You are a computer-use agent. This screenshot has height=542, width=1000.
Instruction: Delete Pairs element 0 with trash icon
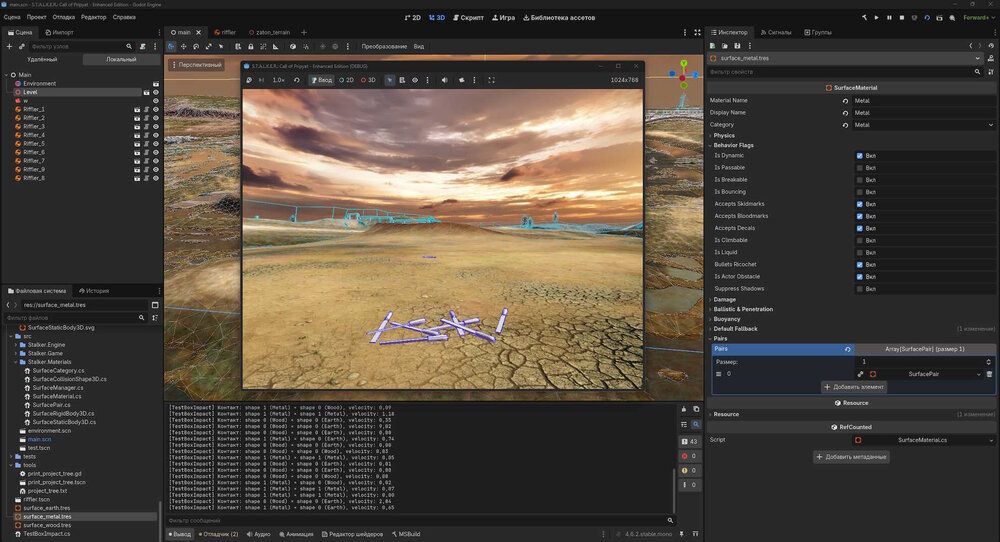989,374
